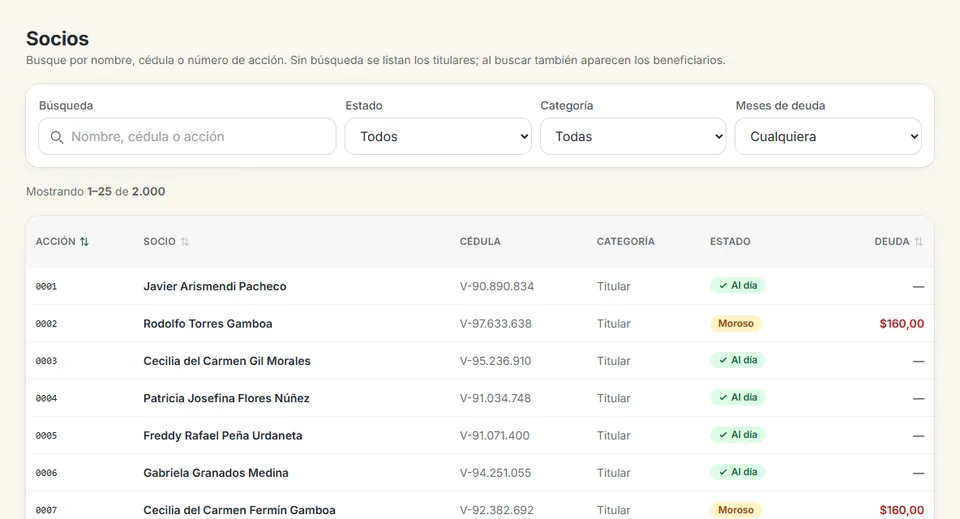The image size is (960, 519).
Task: Select cédula V-91.071.400
Action: (x=495, y=436)
